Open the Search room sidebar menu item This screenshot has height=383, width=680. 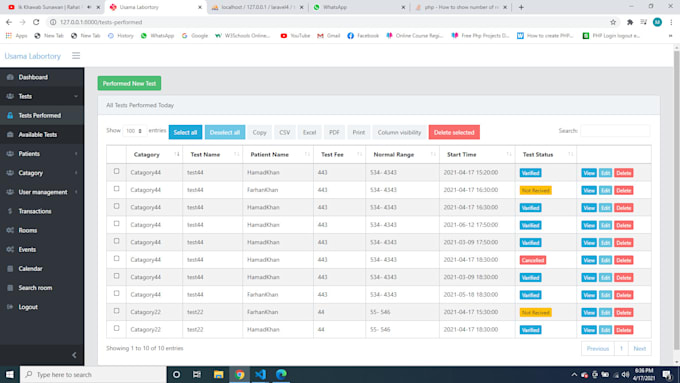click(42, 288)
